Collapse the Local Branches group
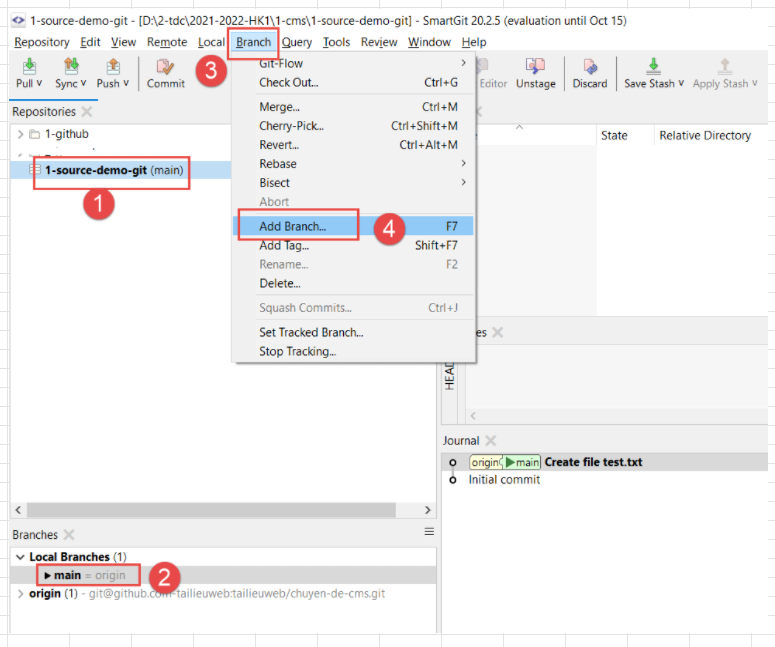The height and width of the screenshot is (647, 775). pos(20,557)
